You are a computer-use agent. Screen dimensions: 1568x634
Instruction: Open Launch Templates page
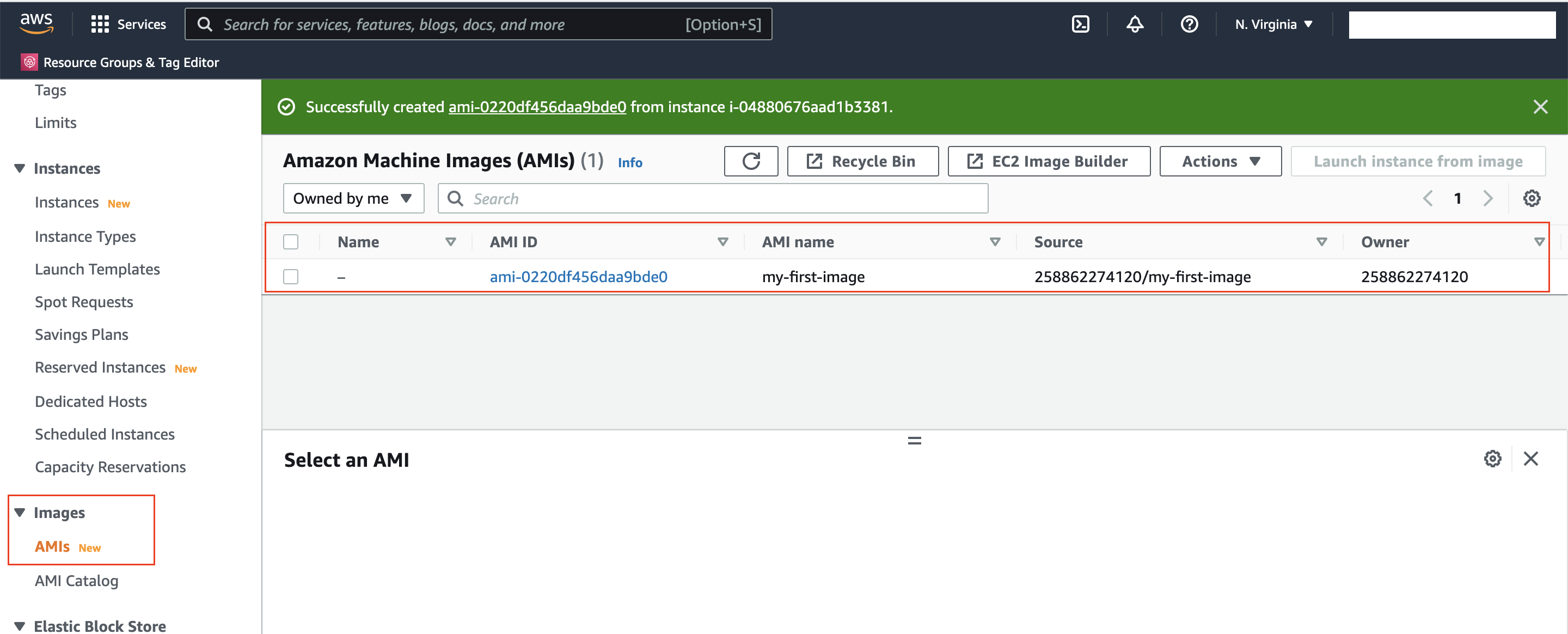click(97, 269)
